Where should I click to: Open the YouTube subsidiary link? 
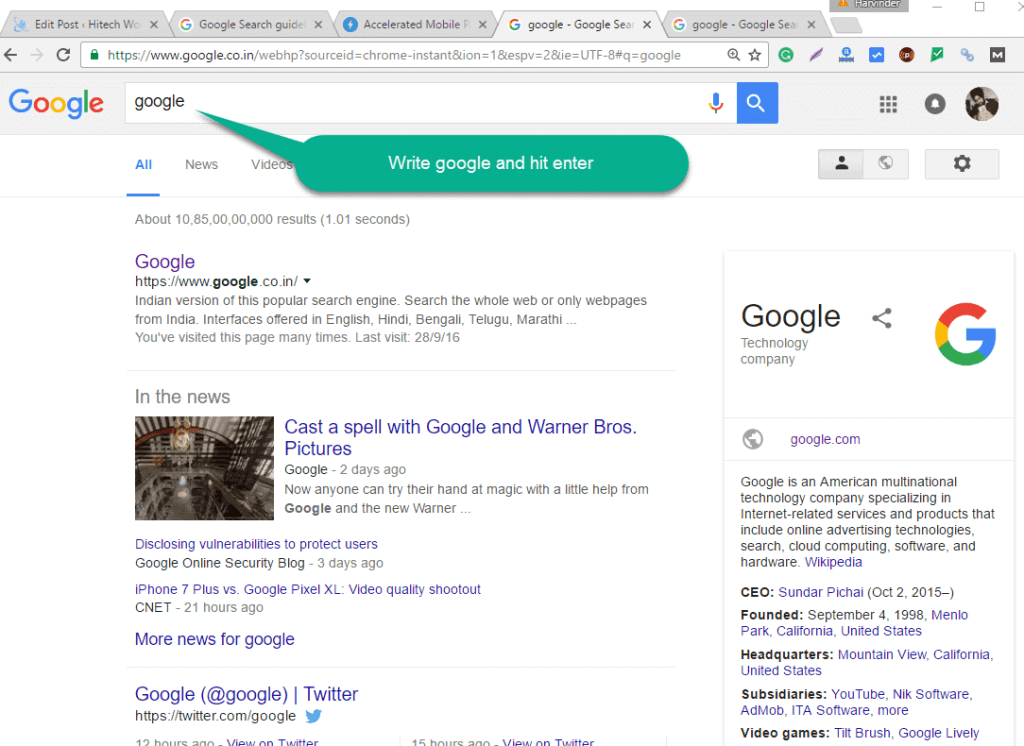click(857, 694)
